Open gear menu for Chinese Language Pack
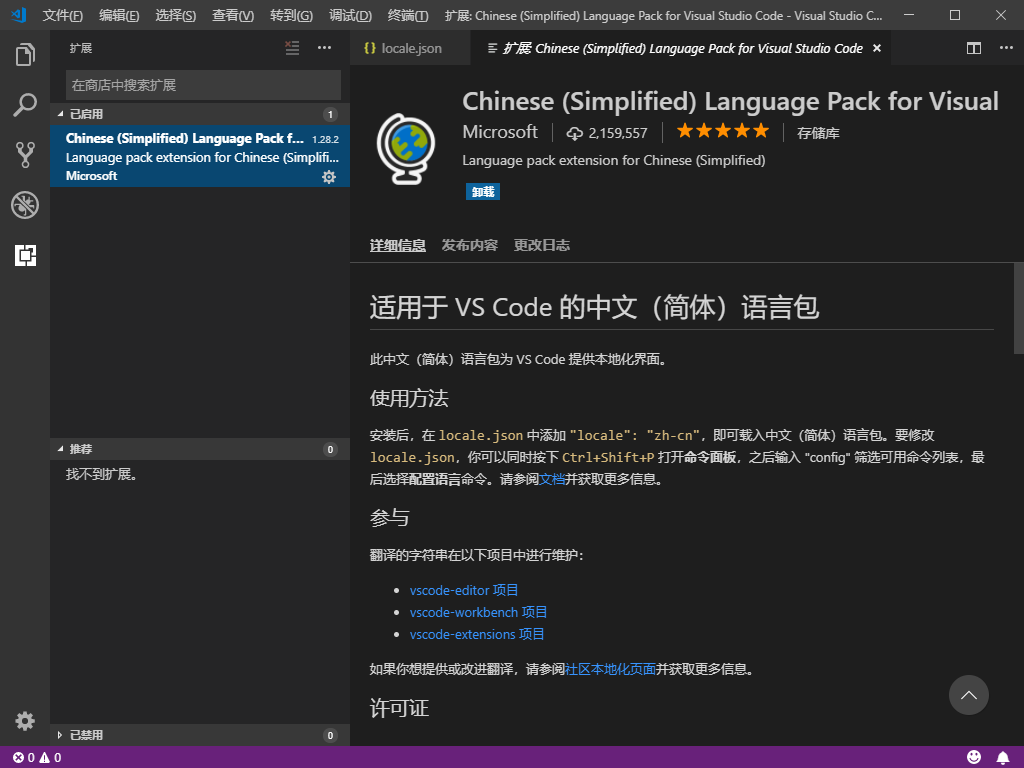This screenshot has width=1024, height=768. click(x=328, y=177)
